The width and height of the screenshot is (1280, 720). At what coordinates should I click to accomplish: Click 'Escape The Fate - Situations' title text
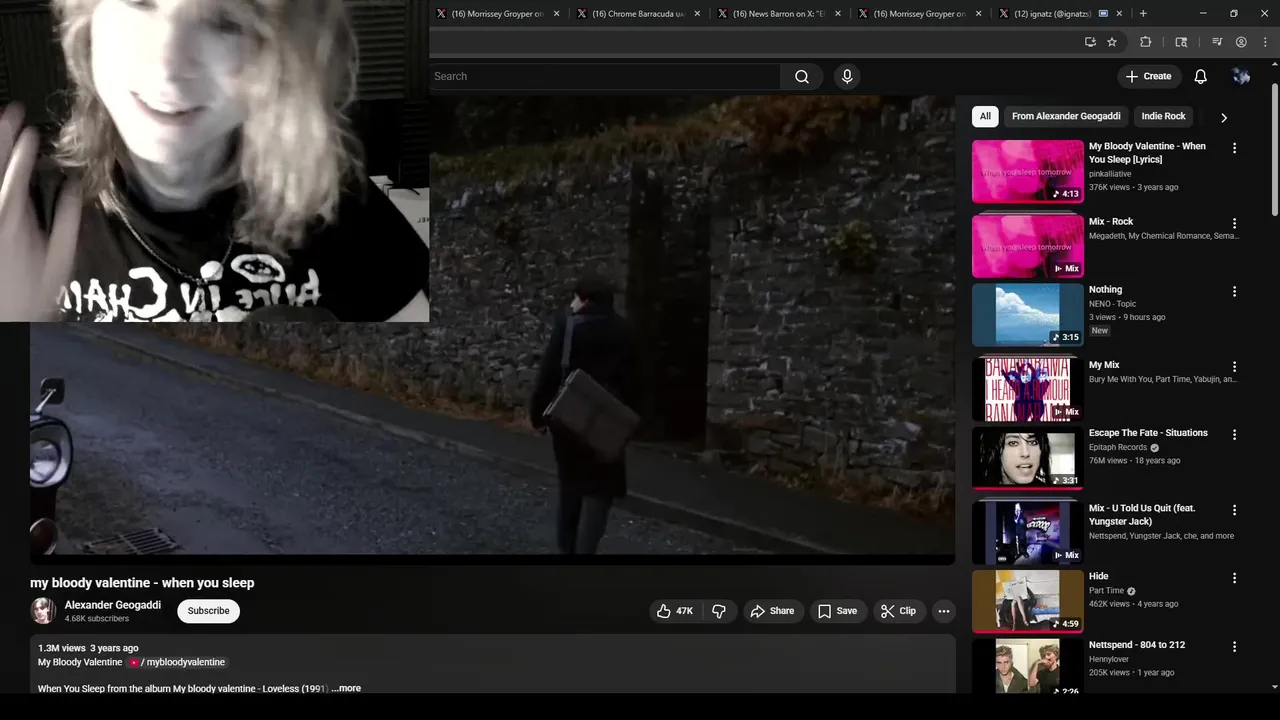coord(1148,433)
